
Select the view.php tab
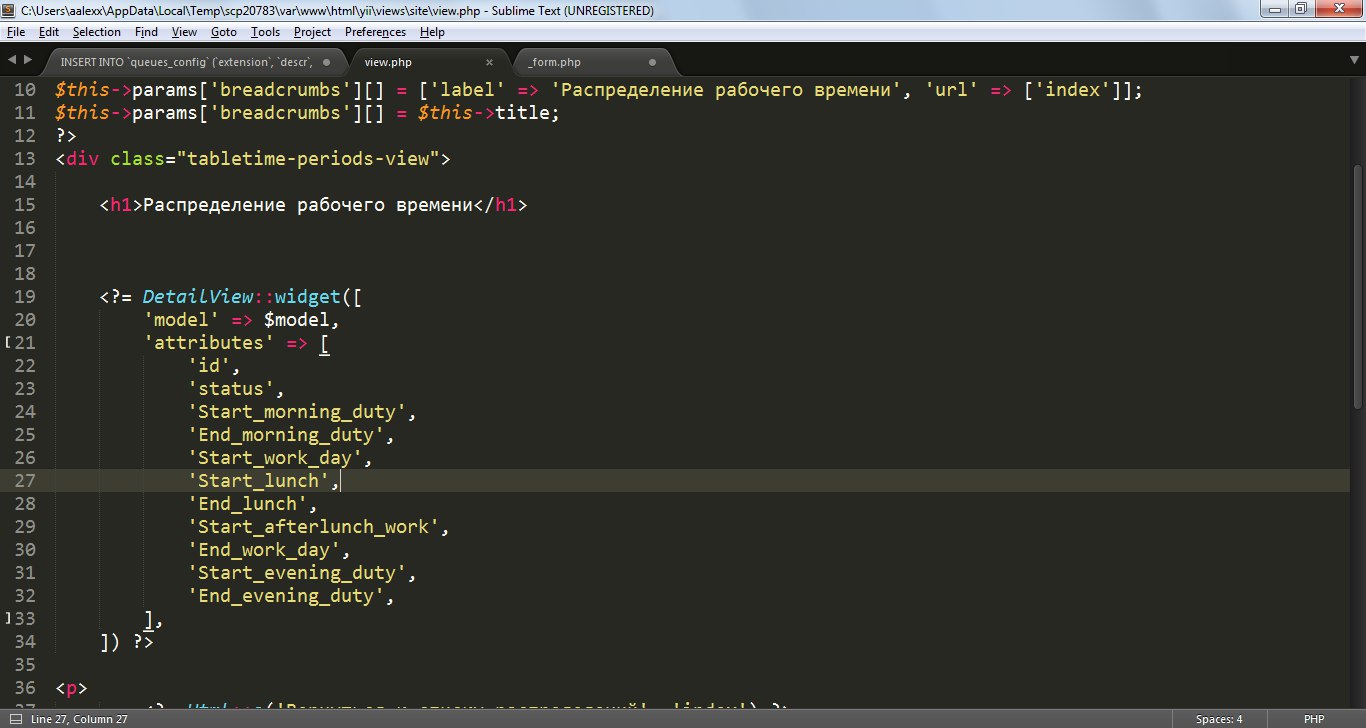pos(388,62)
